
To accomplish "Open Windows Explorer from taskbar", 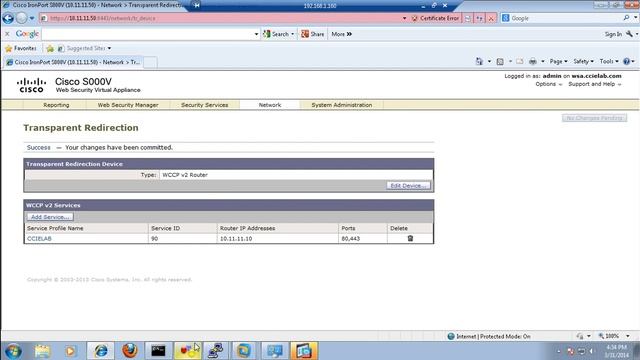I will tap(42, 351).
